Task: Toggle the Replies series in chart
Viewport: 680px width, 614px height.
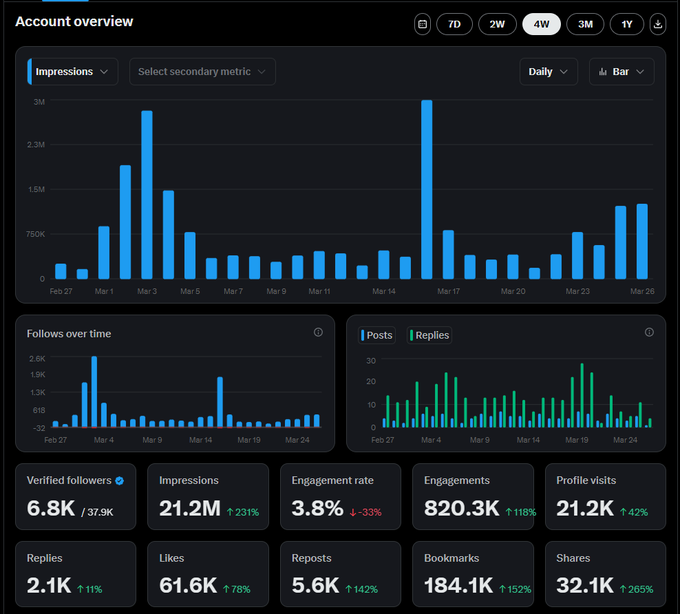Action: pyautogui.click(x=429, y=335)
